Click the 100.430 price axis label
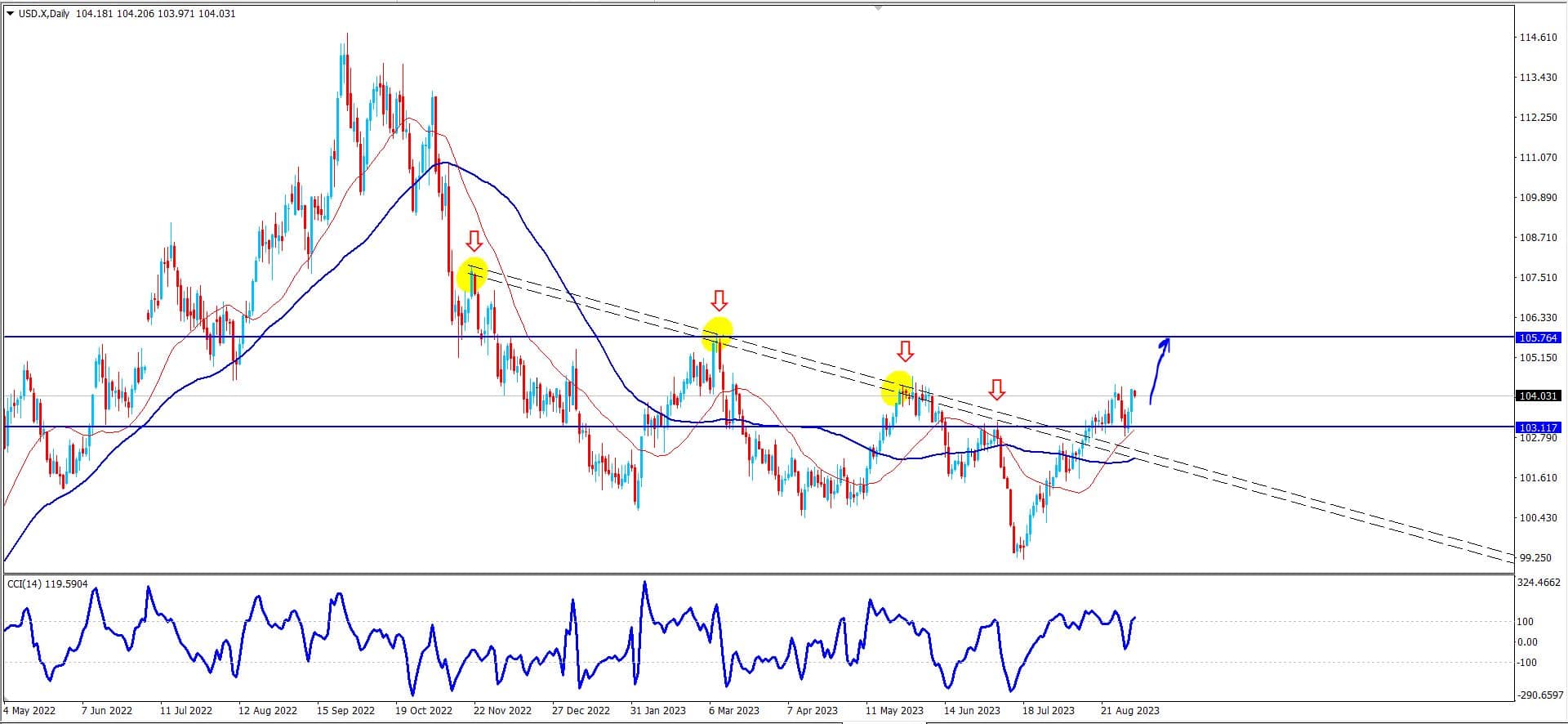The width and height of the screenshot is (1568, 724). click(1538, 518)
